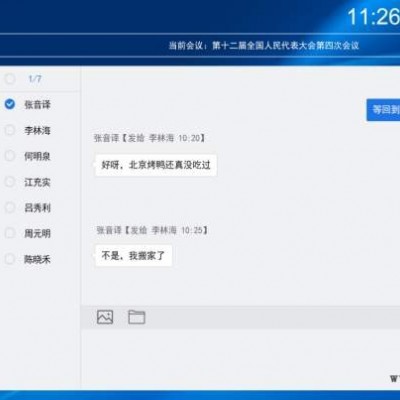Pick contact name 江充实

point(37,182)
